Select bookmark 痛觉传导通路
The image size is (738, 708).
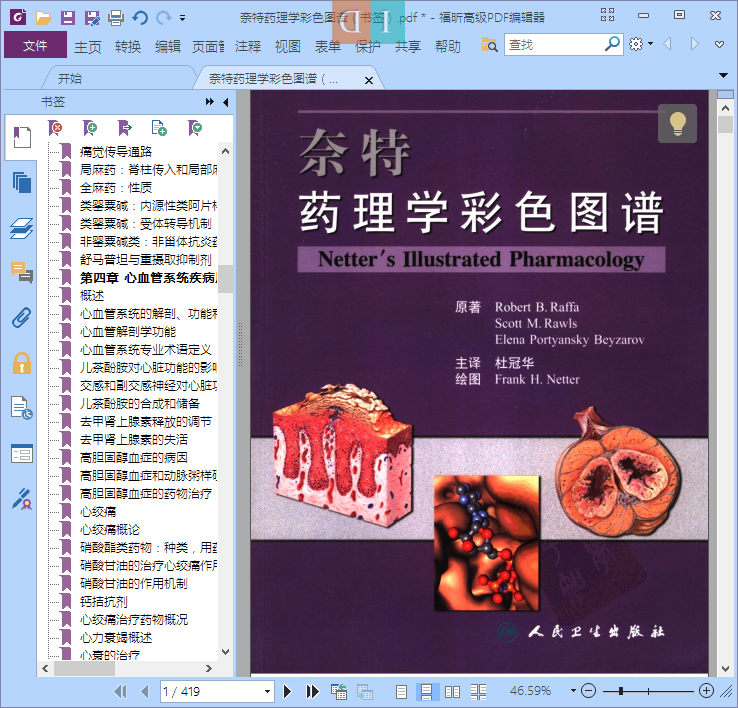(116, 152)
